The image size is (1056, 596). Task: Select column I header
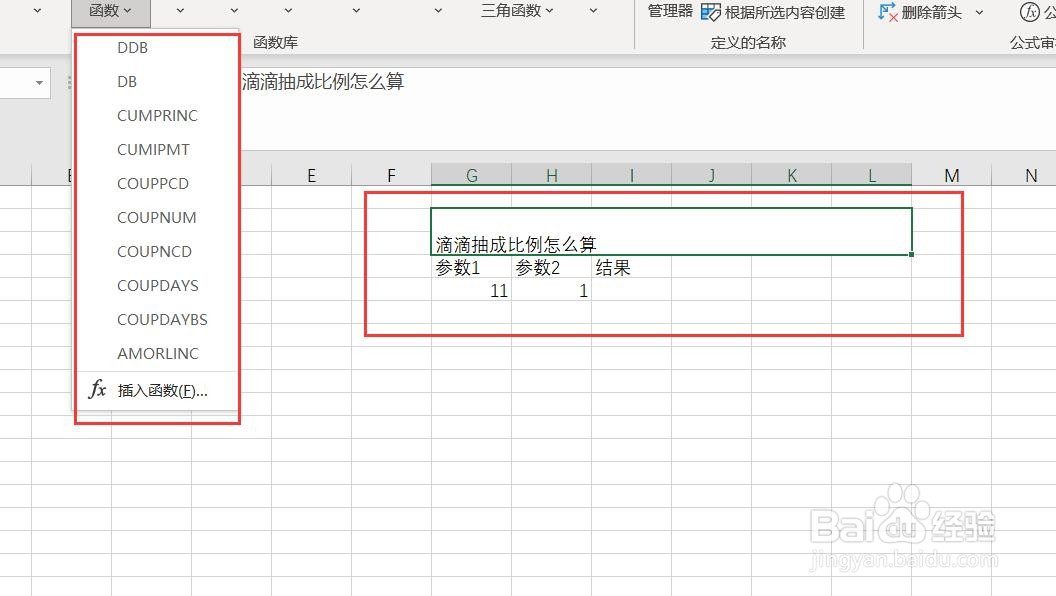click(632, 175)
